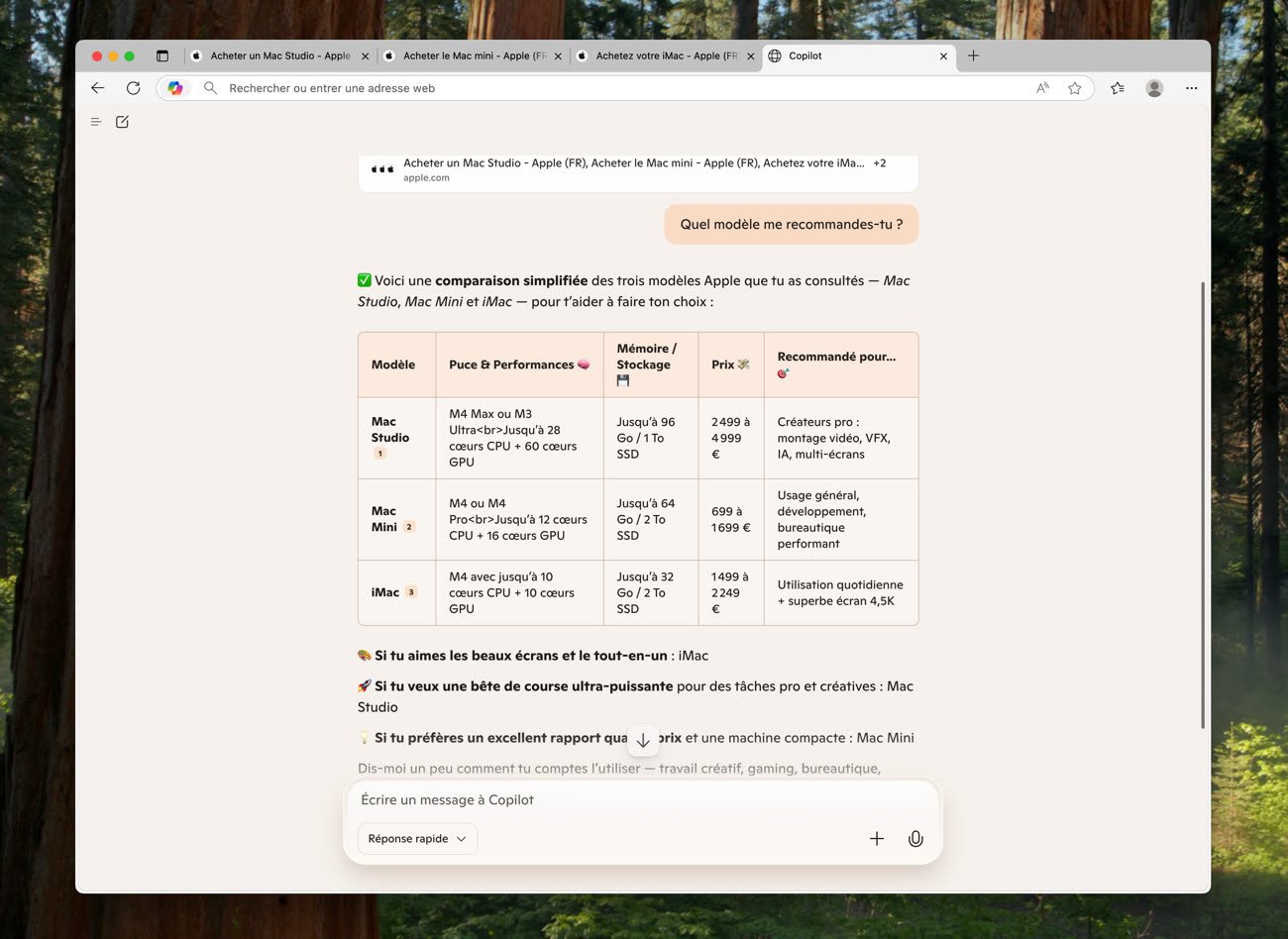Reload the page with the refresh icon
1288x939 pixels.
[x=133, y=88]
